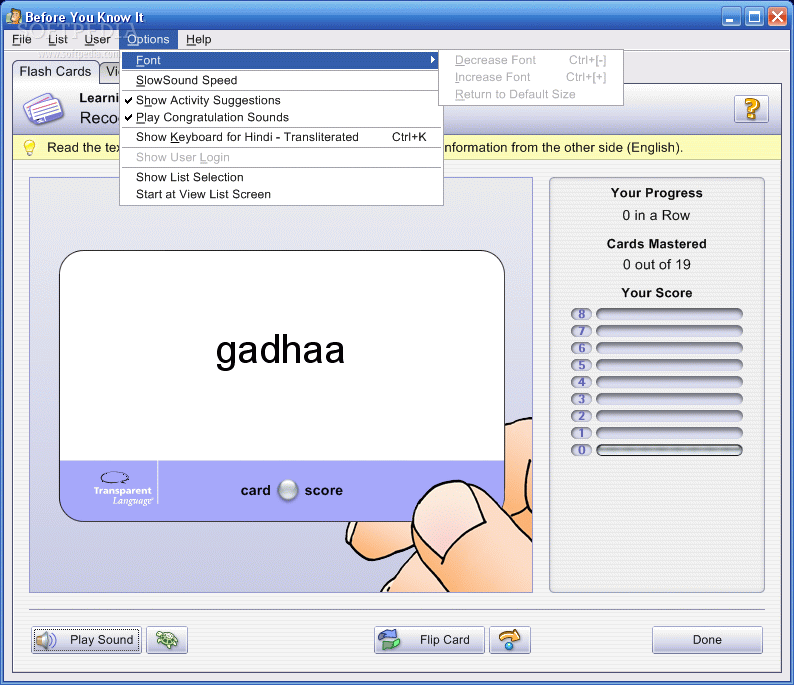Click the Flip Card button

[429, 640]
